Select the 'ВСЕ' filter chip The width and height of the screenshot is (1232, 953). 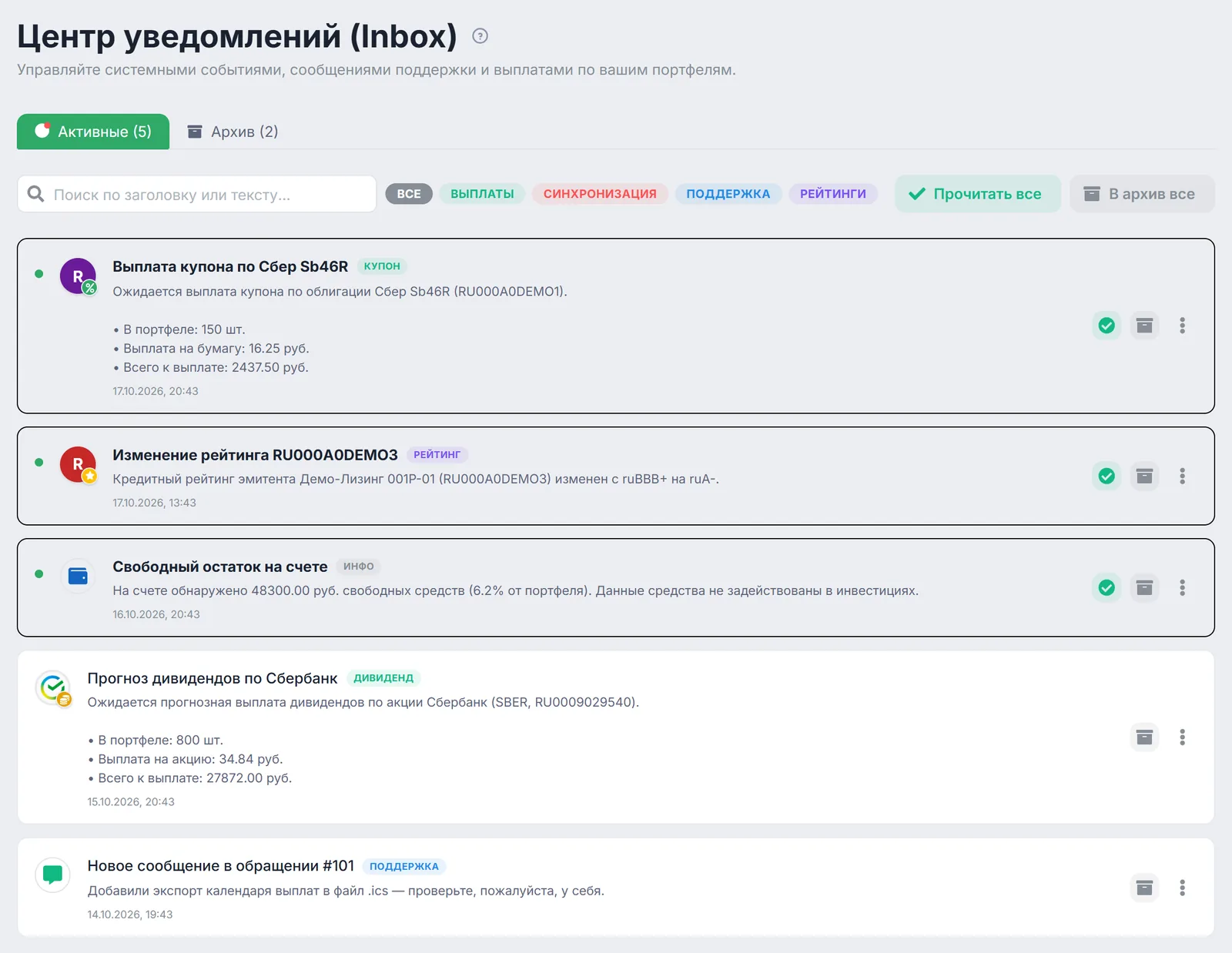pyautogui.click(x=409, y=194)
